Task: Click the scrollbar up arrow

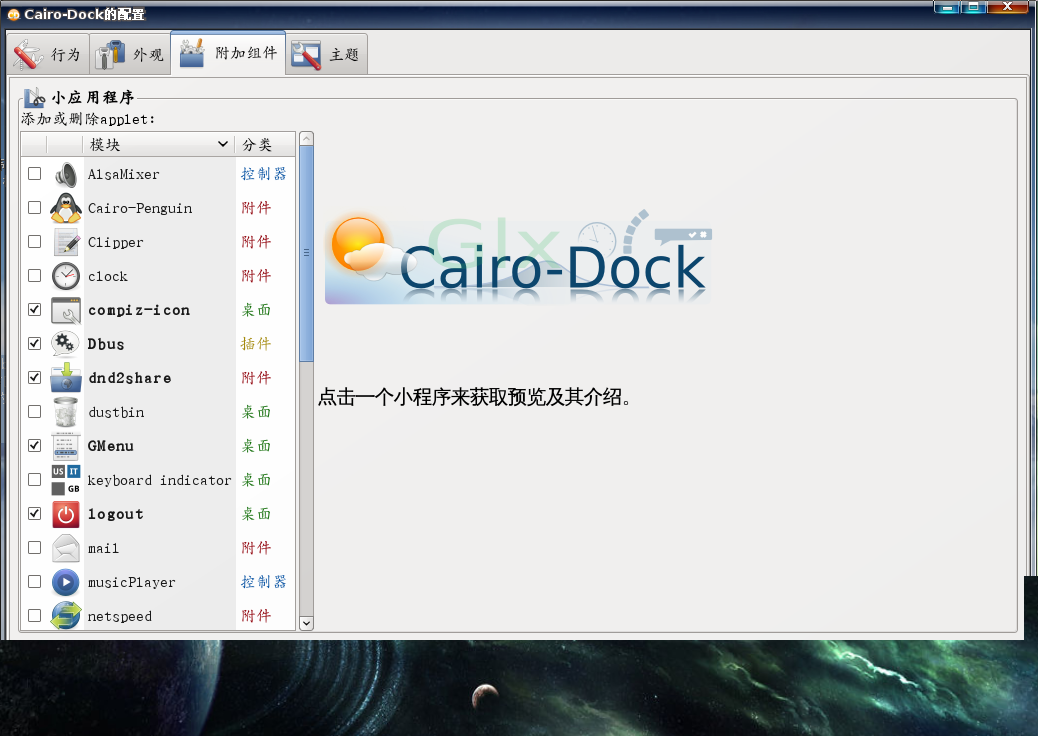Action: tap(307, 138)
